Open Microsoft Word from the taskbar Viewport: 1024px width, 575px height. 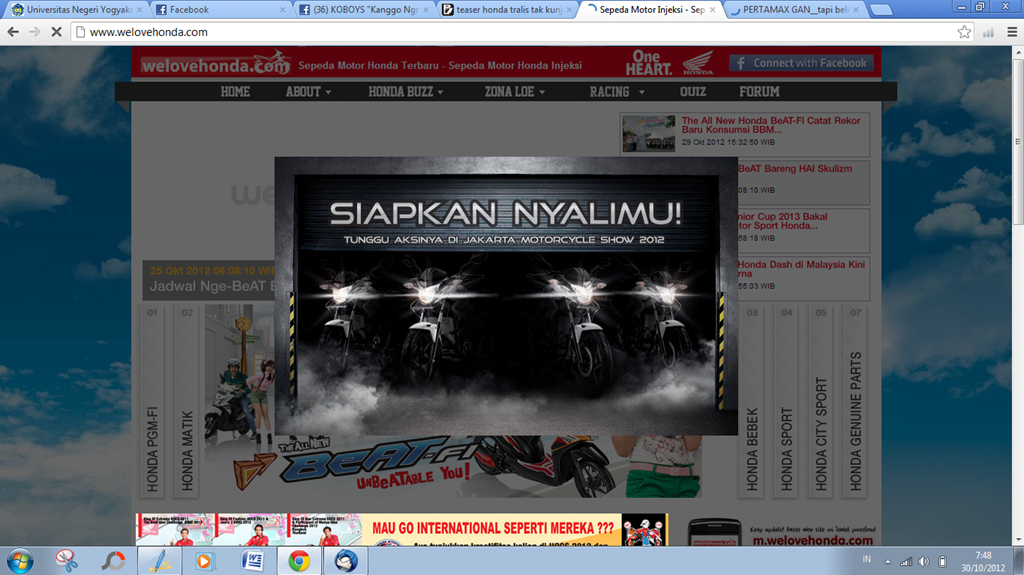click(x=252, y=560)
